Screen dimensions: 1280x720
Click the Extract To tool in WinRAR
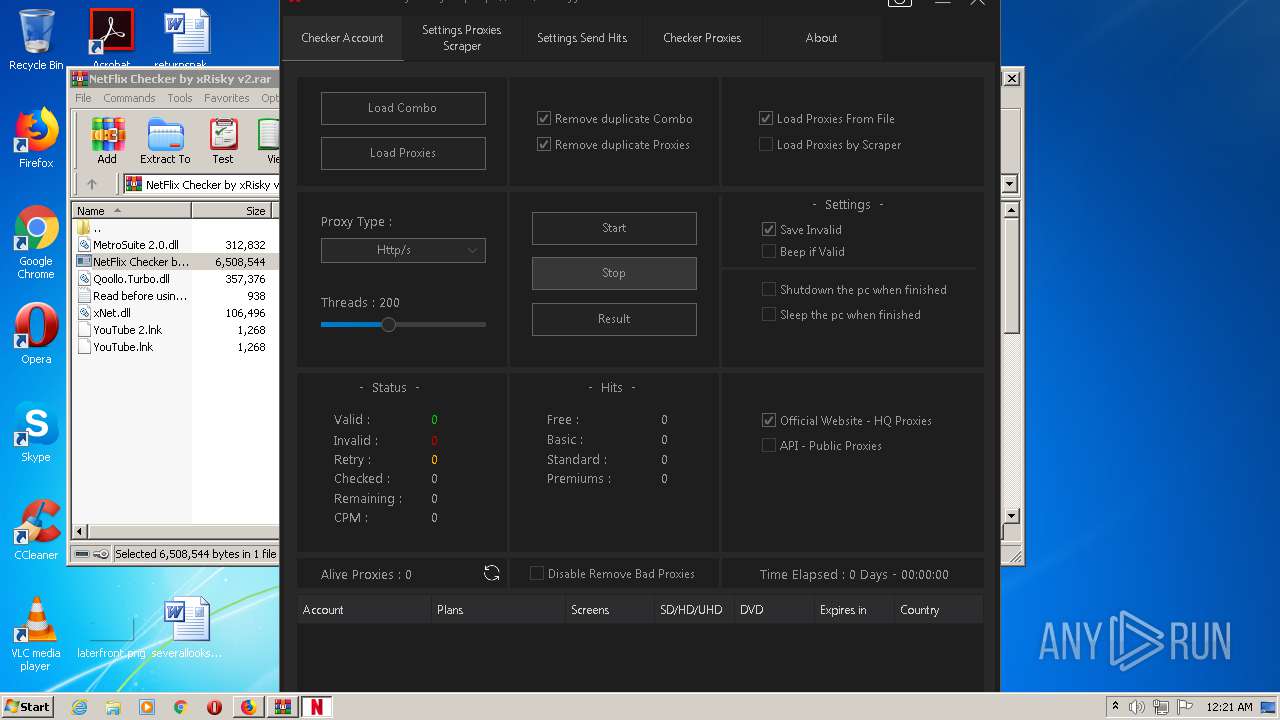(x=165, y=141)
